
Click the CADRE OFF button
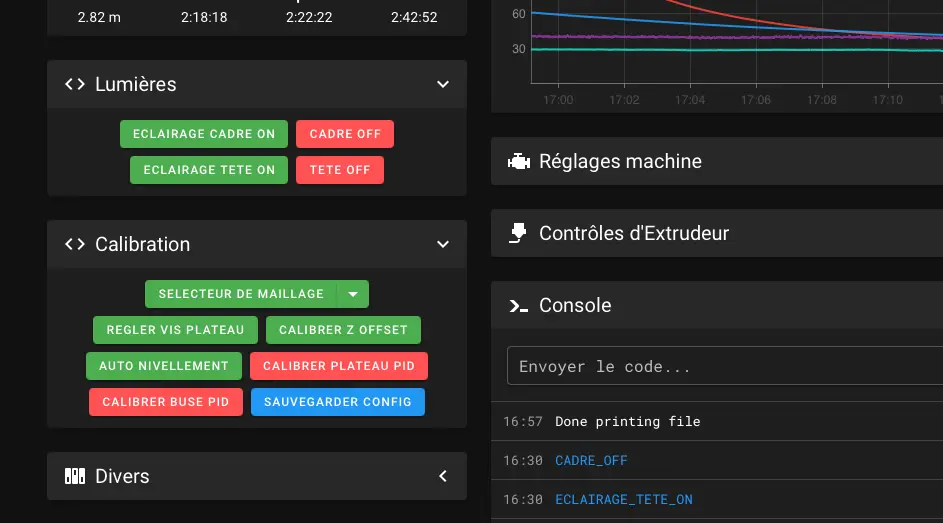coord(345,134)
